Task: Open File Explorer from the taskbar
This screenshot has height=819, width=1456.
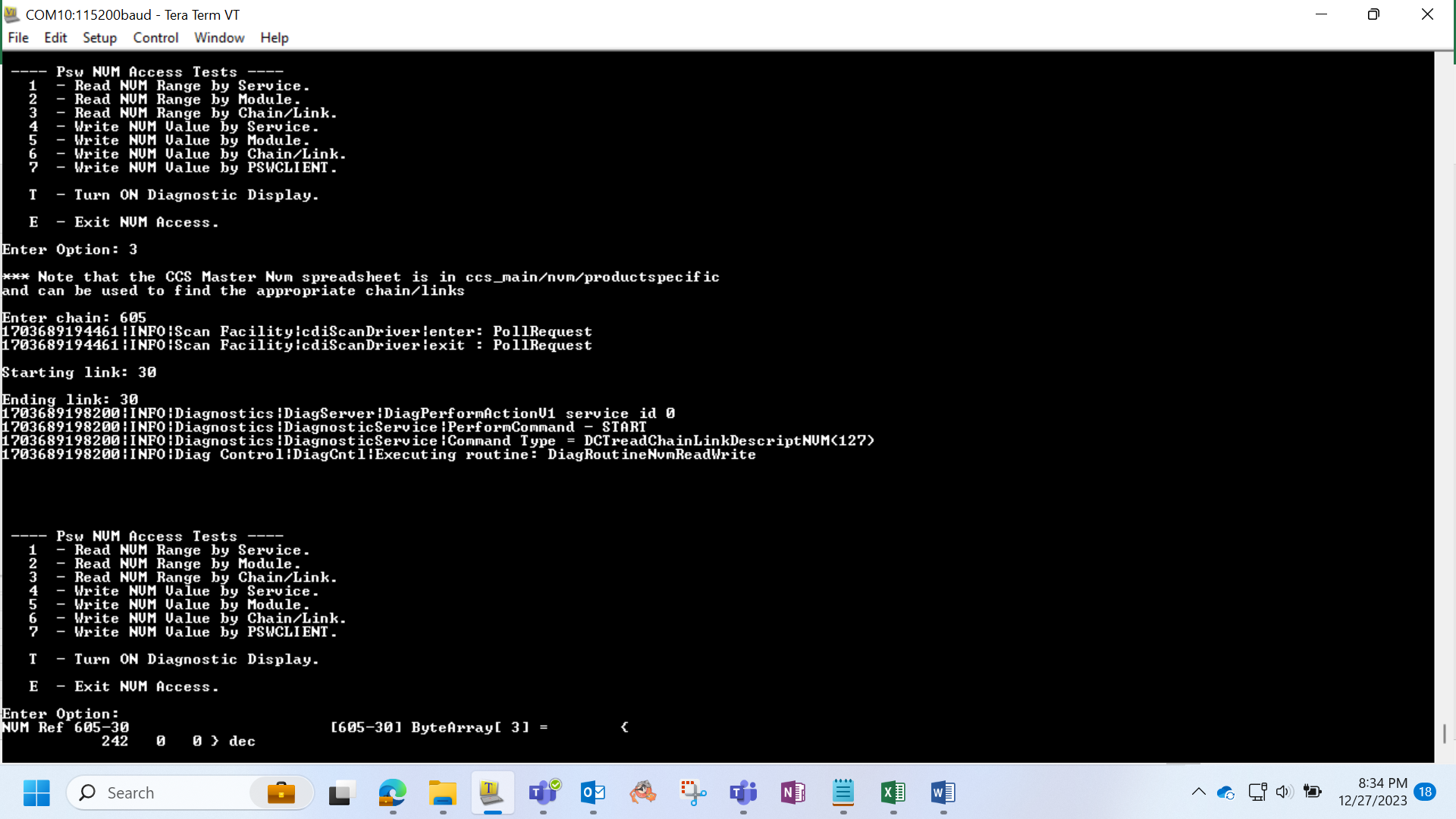Action: [442, 792]
